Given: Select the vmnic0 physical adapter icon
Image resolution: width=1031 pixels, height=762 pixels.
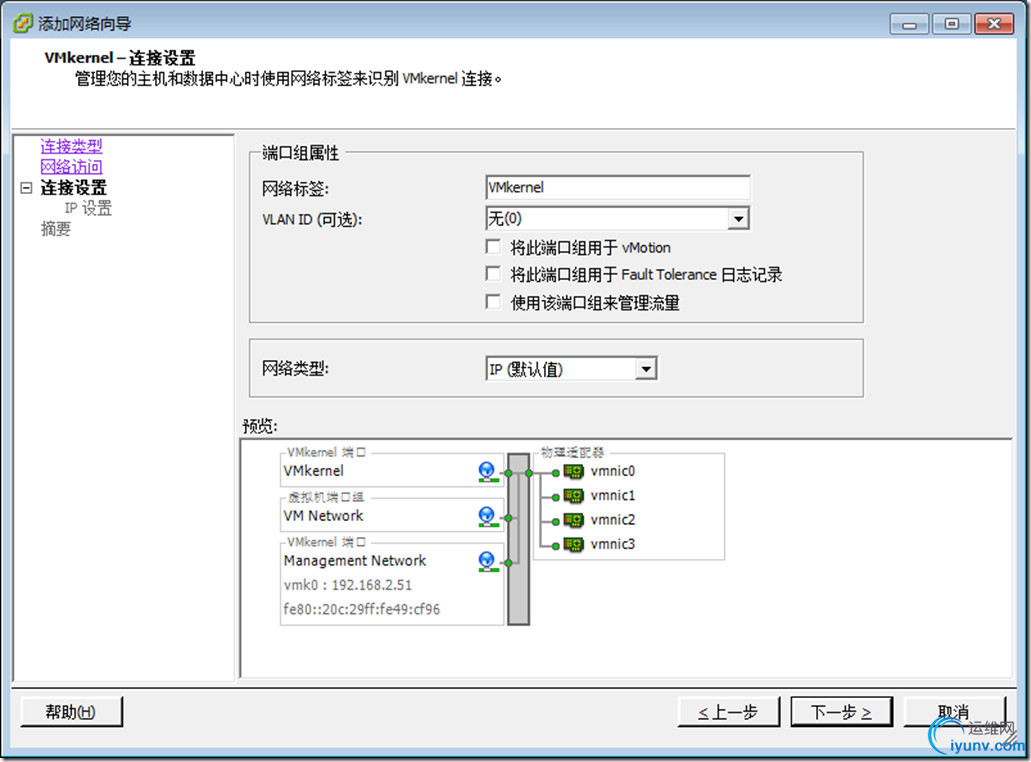Looking at the screenshot, I should [573, 470].
